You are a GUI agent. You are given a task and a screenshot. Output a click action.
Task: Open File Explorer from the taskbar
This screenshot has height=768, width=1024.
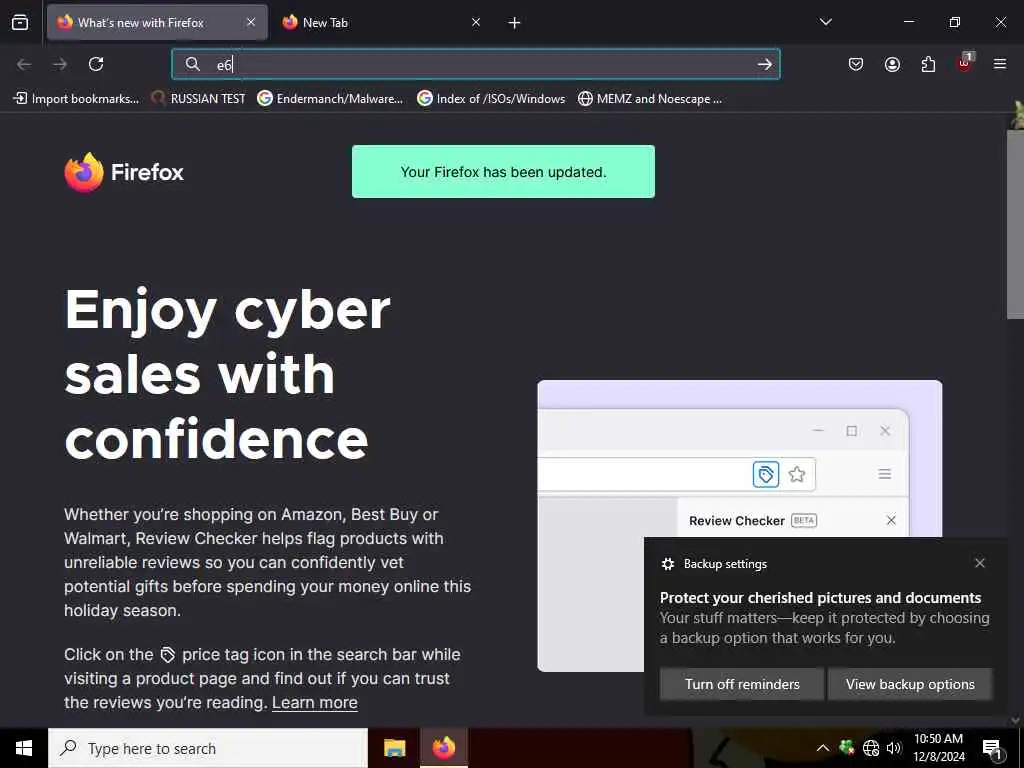394,748
